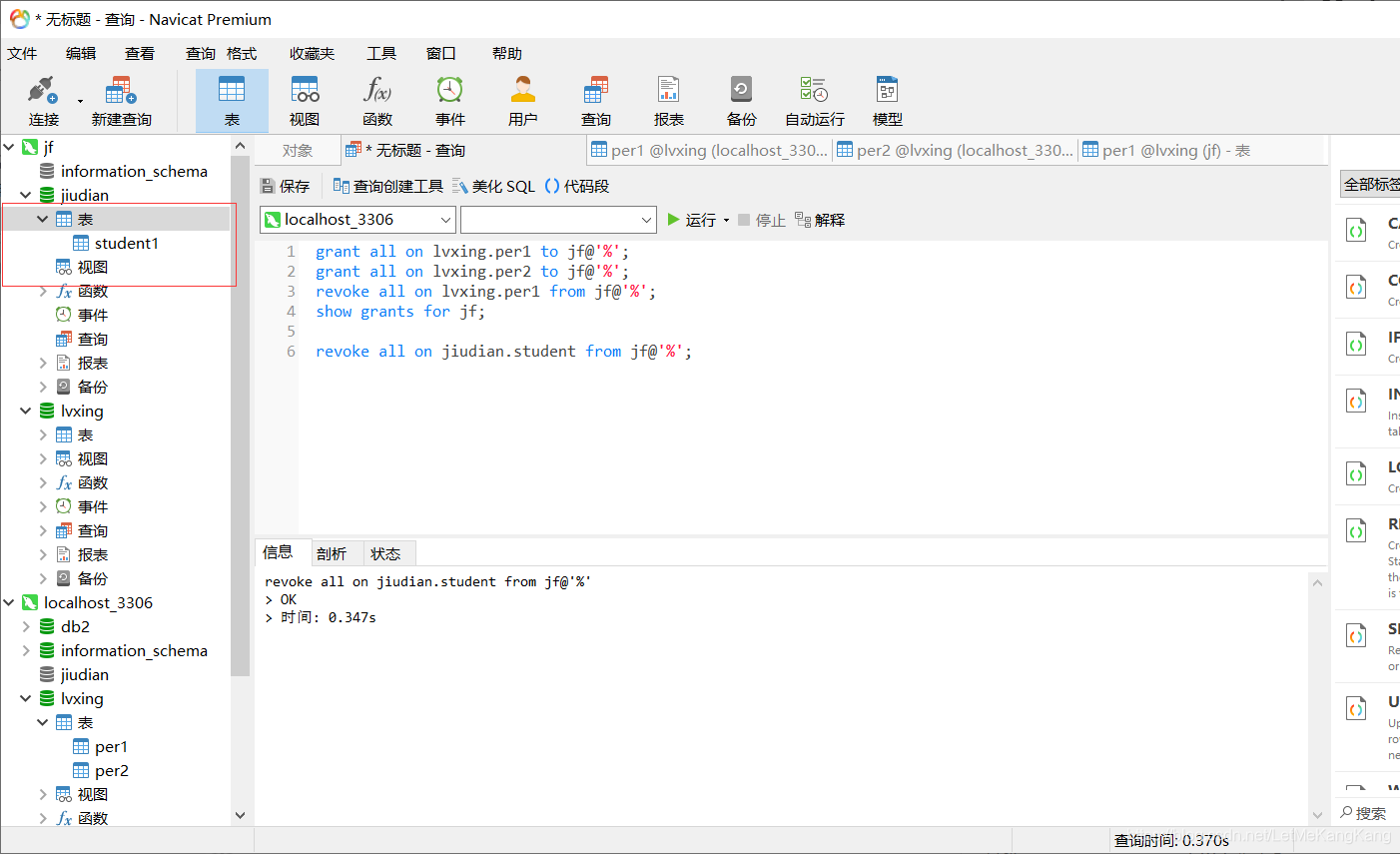Open the Model (模型) toolbar icon
This screenshot has height=854, width=1400.
[888, 101]
